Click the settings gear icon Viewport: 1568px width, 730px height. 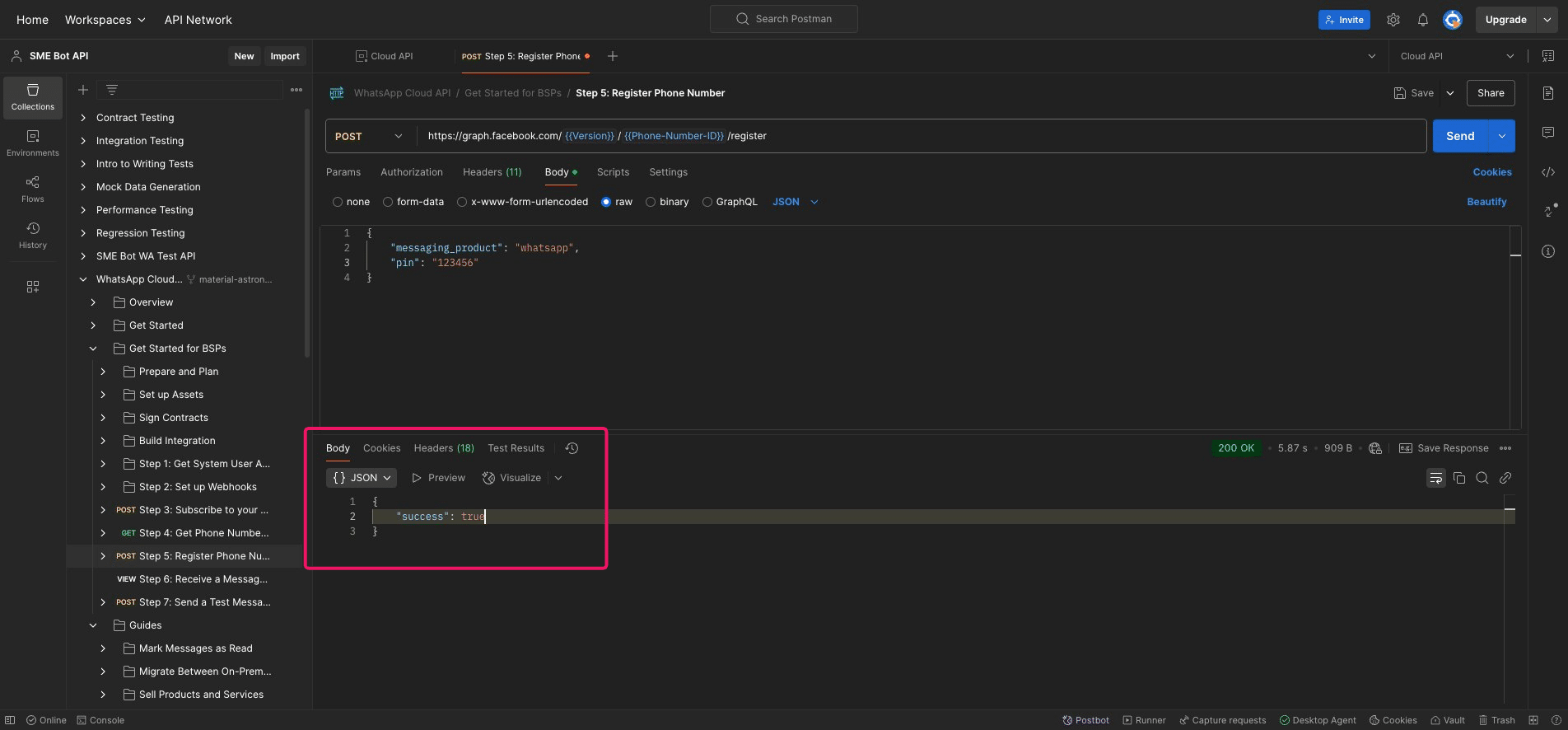click(1393, 20)
